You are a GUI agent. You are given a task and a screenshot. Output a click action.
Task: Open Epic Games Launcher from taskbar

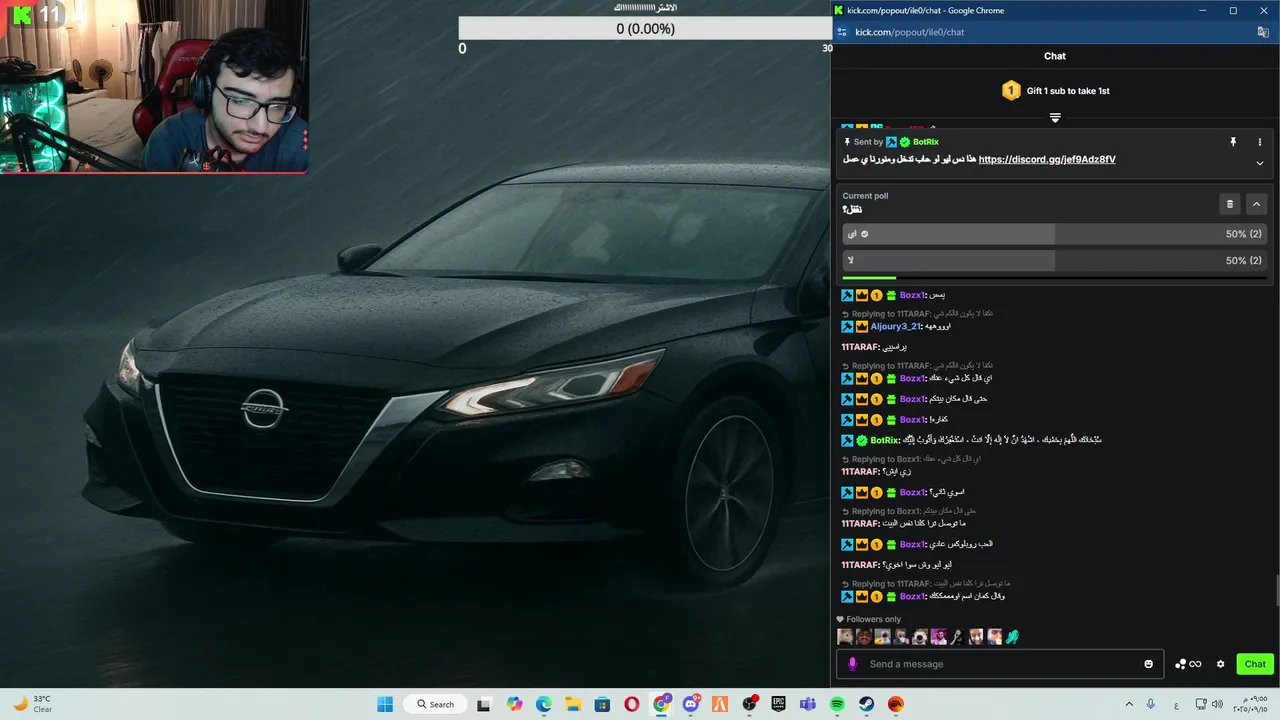point(778,704)
